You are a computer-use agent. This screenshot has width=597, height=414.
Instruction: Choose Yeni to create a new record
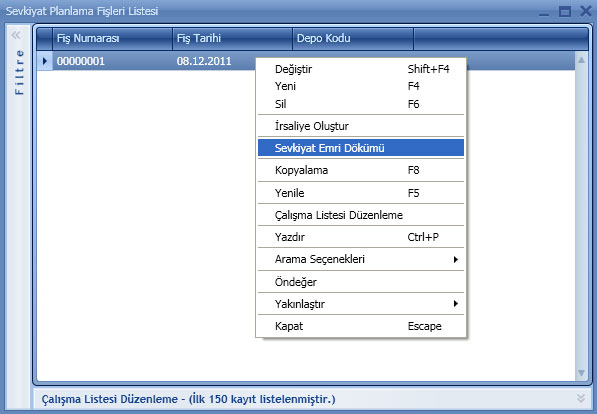(361, 86)
